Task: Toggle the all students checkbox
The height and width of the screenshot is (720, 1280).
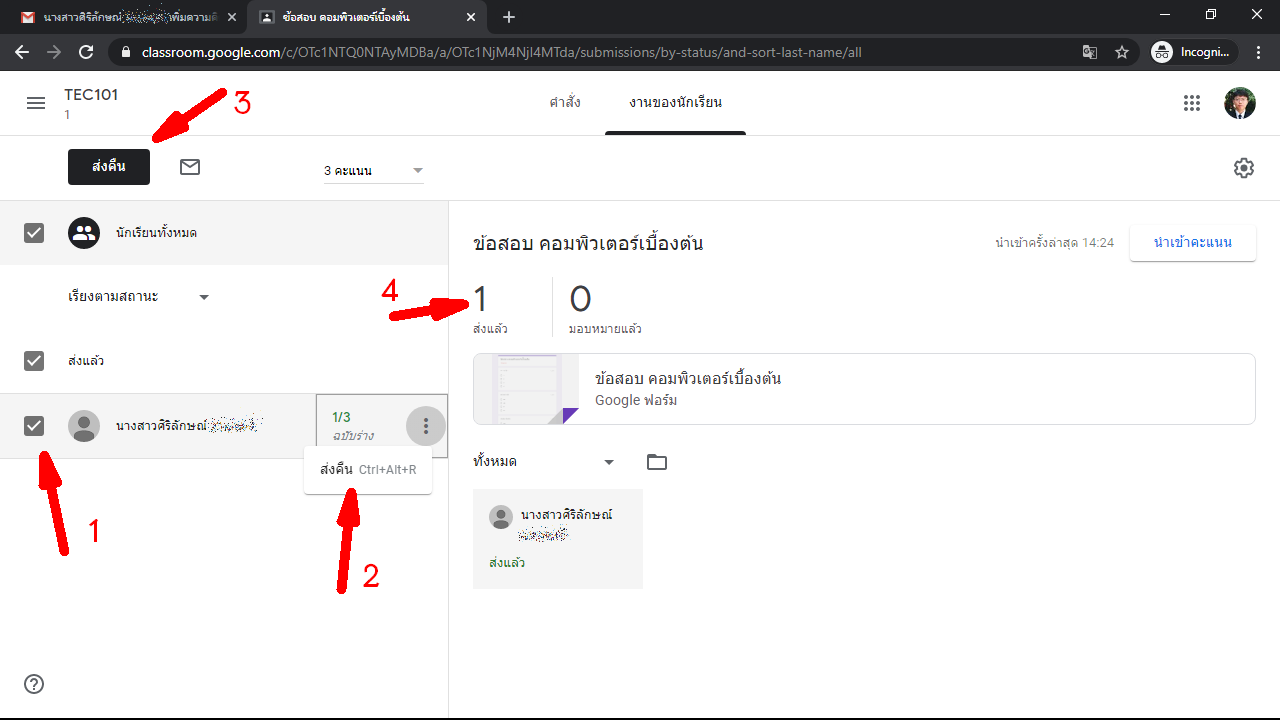Action: (x=34, y=233)
